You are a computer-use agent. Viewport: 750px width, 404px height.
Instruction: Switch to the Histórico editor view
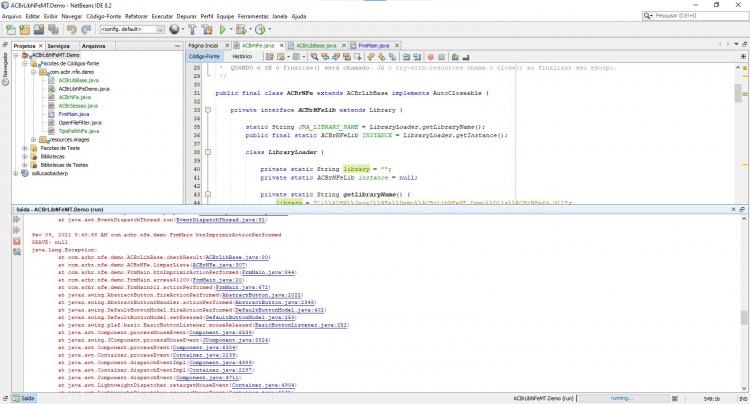click(x=242, y=56)
